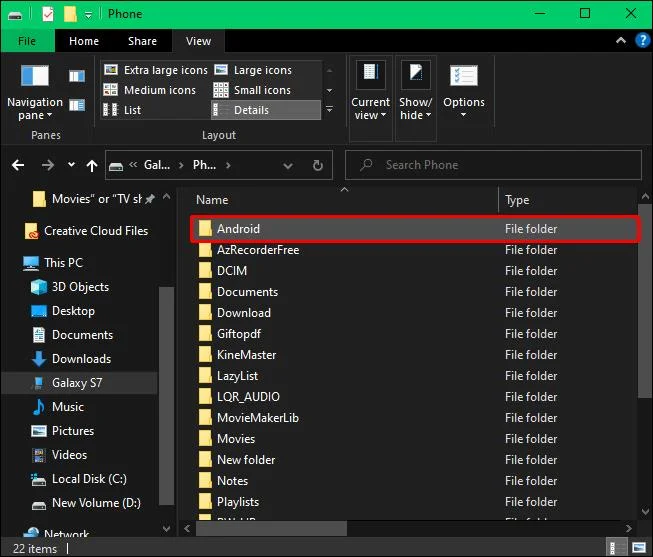Toggle the Preview pane icon
The image size is (653, 557).
point(77,76)
